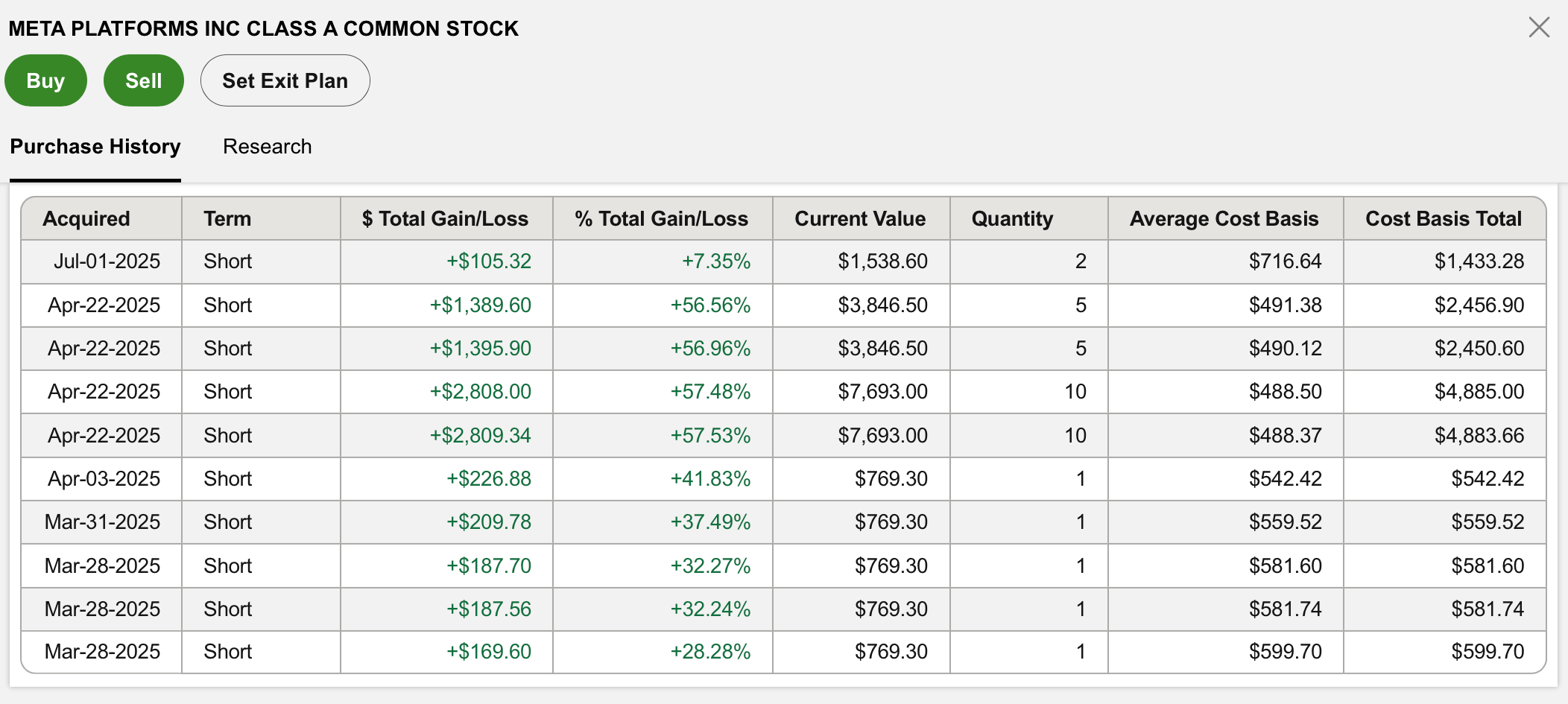Click the +7.35% gain percentage

pyautogui.click(x=715, y=261)
